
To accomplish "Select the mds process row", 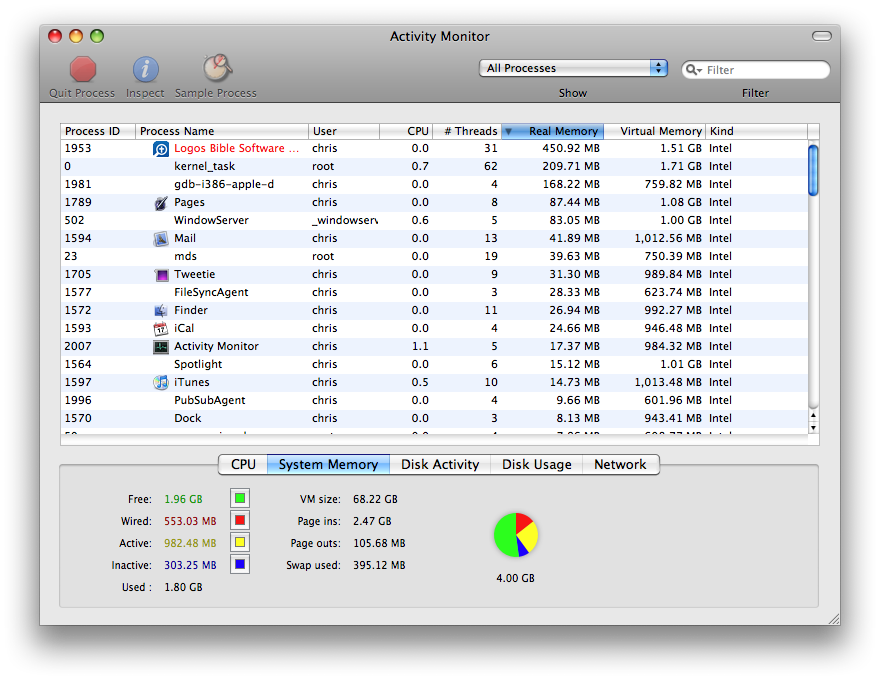I will pyautogui.click(x=434, y=256).
